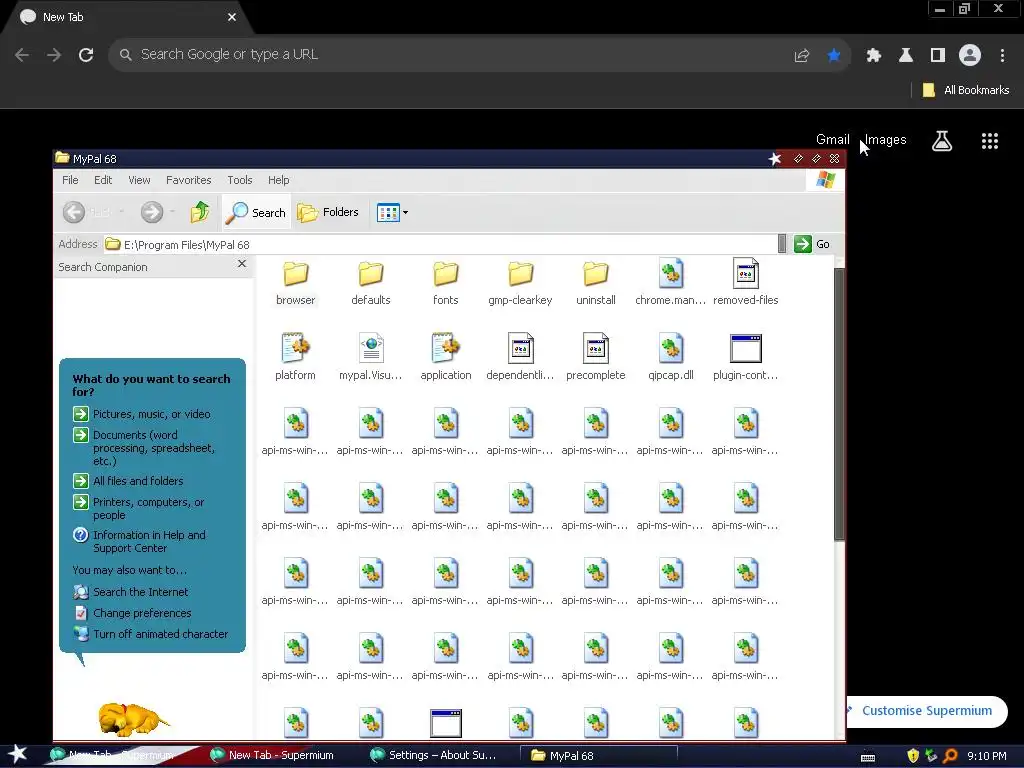Open Images link on New Tab page
Screen dimensions: 1024x768
pyautogui.click(x=886, y=139)
